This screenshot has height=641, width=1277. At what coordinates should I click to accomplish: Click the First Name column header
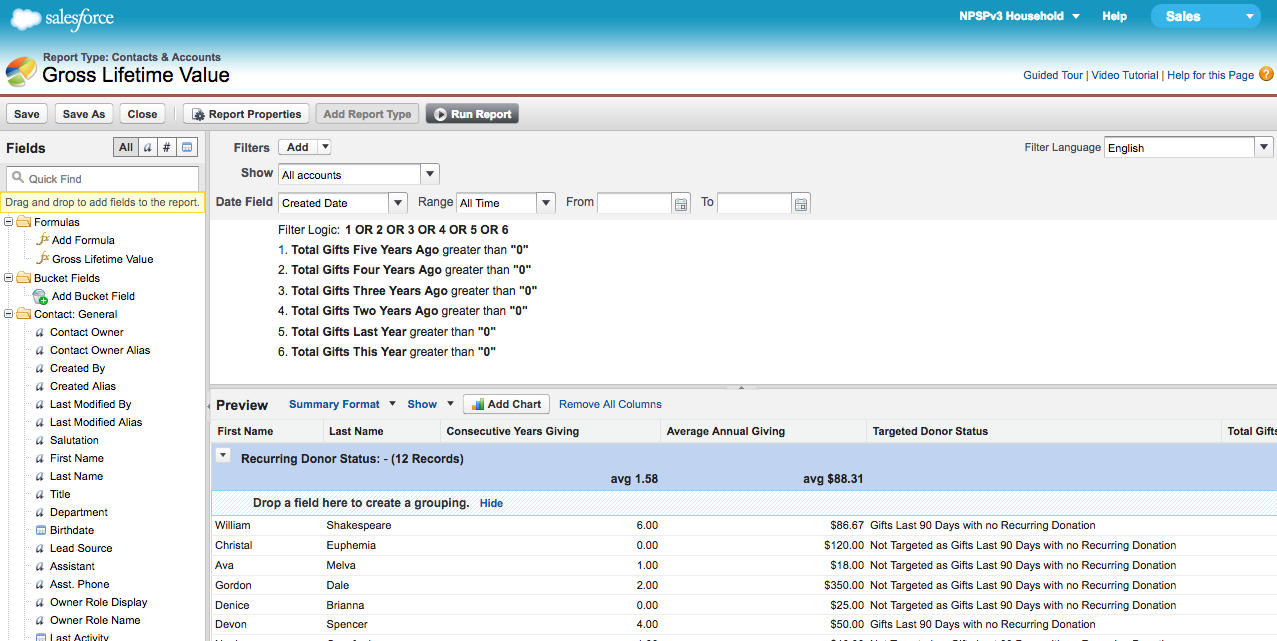265,431
